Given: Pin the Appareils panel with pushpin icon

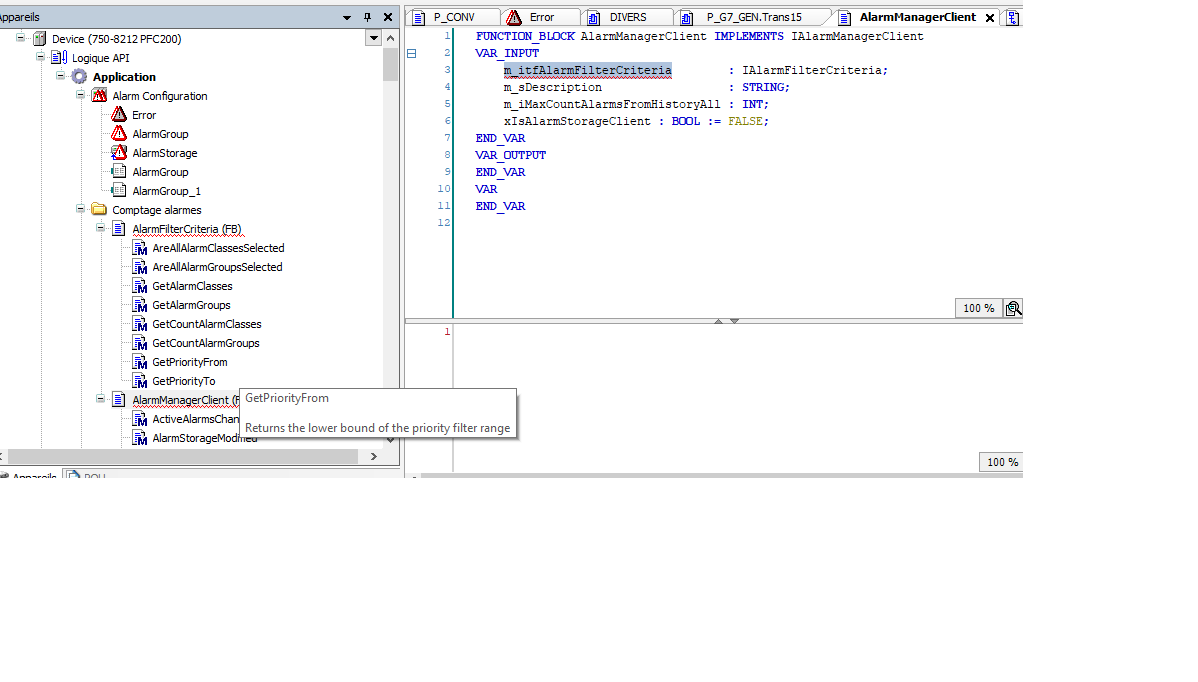Looking at the screenshot, I should coord(367,17).
